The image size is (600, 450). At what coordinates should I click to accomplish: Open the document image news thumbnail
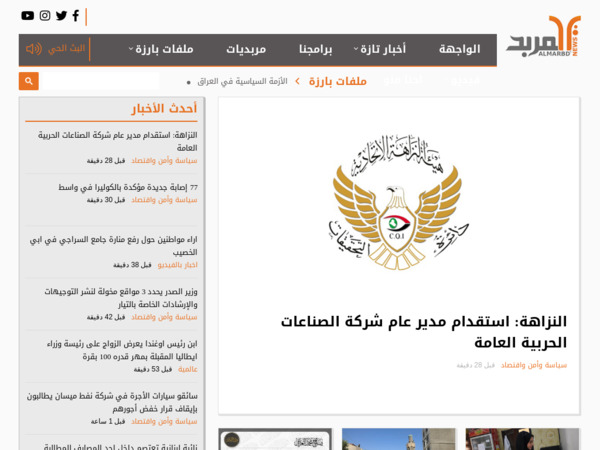pos(275,439)
